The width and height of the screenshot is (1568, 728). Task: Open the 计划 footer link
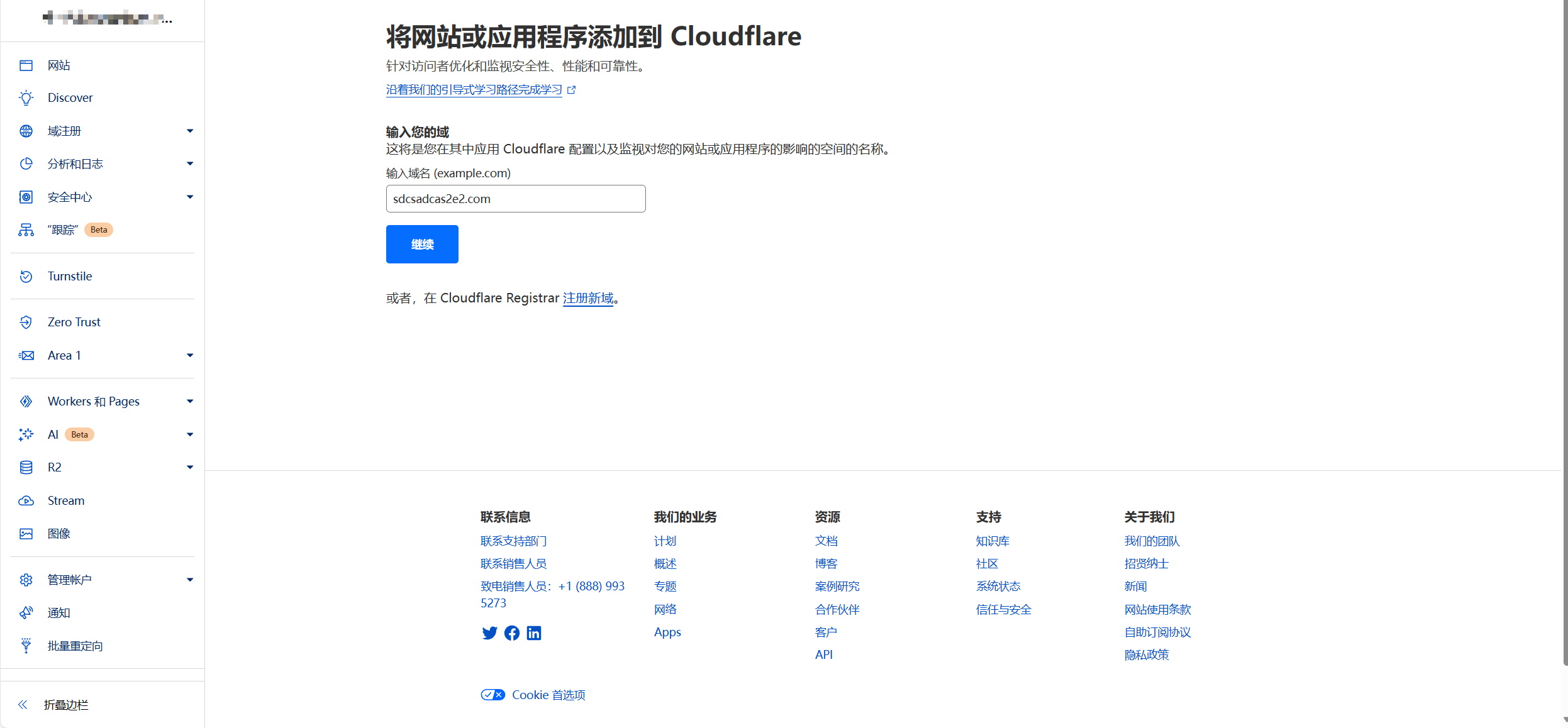coord(665,541)
